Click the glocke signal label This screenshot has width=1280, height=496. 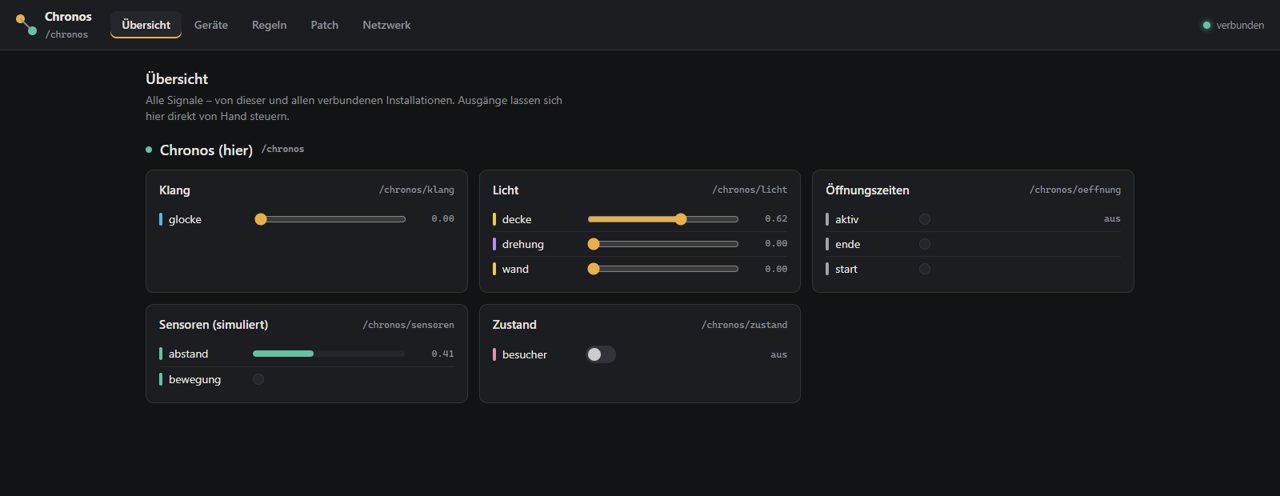(185, 219)
